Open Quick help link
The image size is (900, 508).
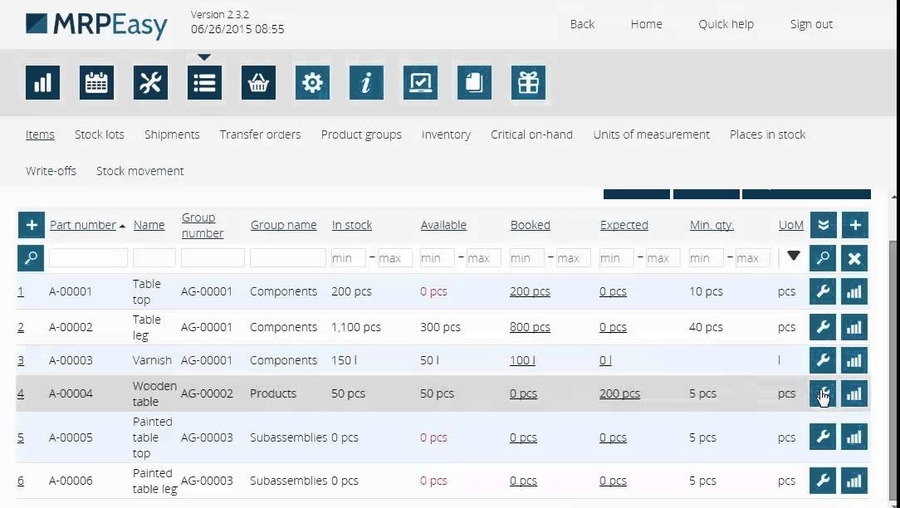[726, 24]
